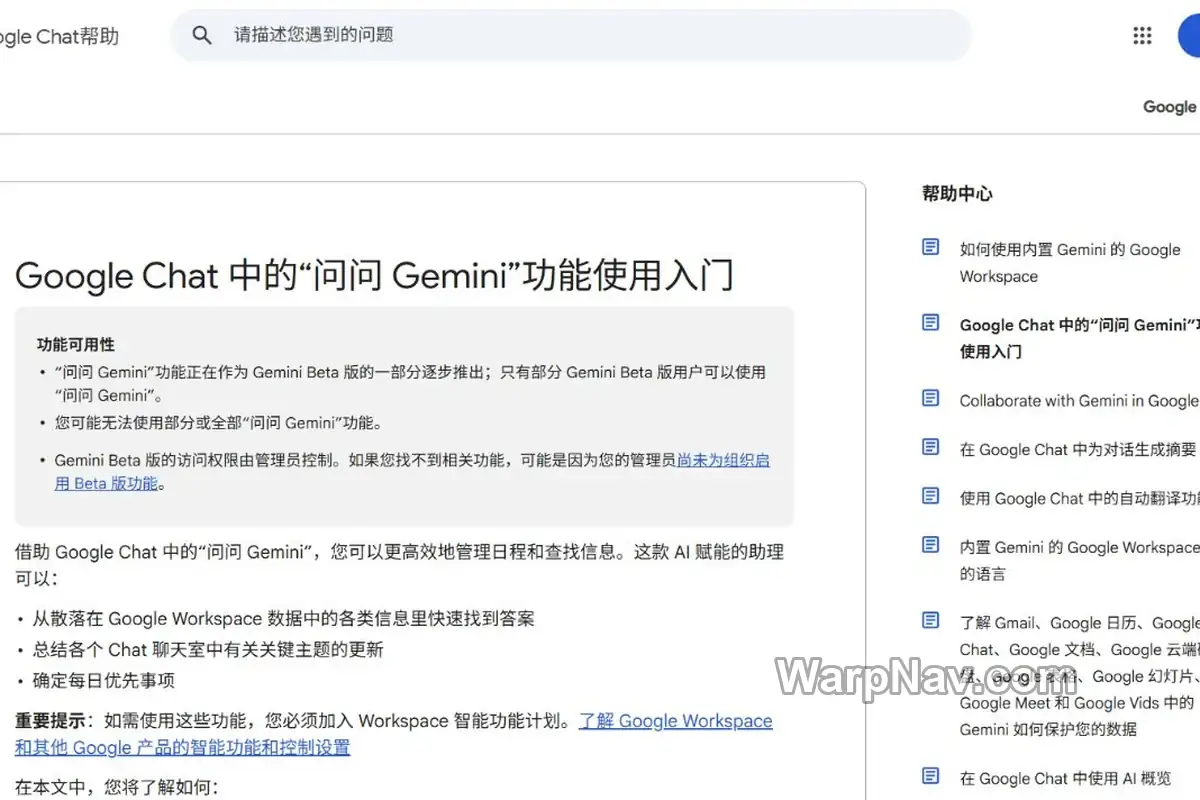Open current article "Google Chat 中的问问 Gemini" in sidebar

[x=1079, y=338]
